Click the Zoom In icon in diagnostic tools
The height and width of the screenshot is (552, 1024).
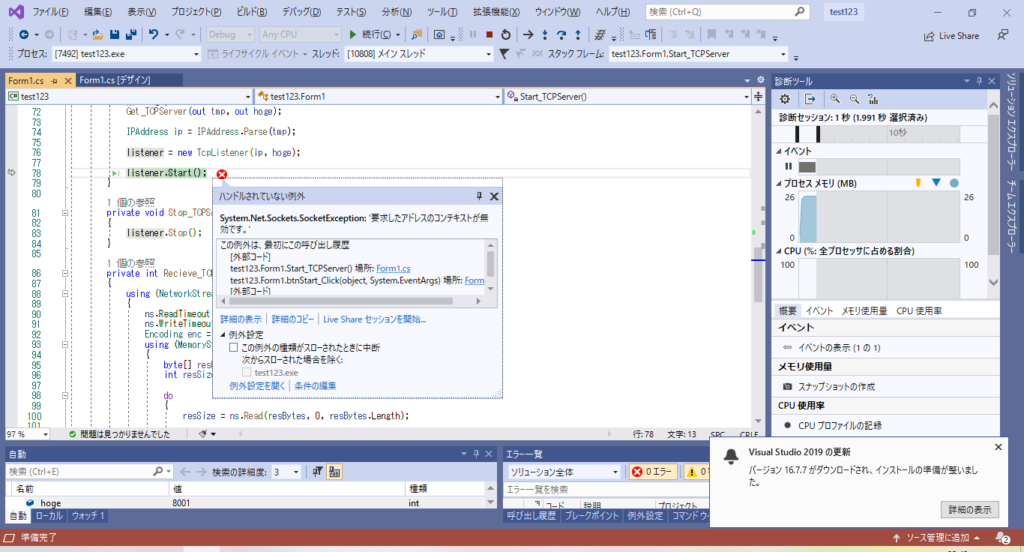point(835,99)
